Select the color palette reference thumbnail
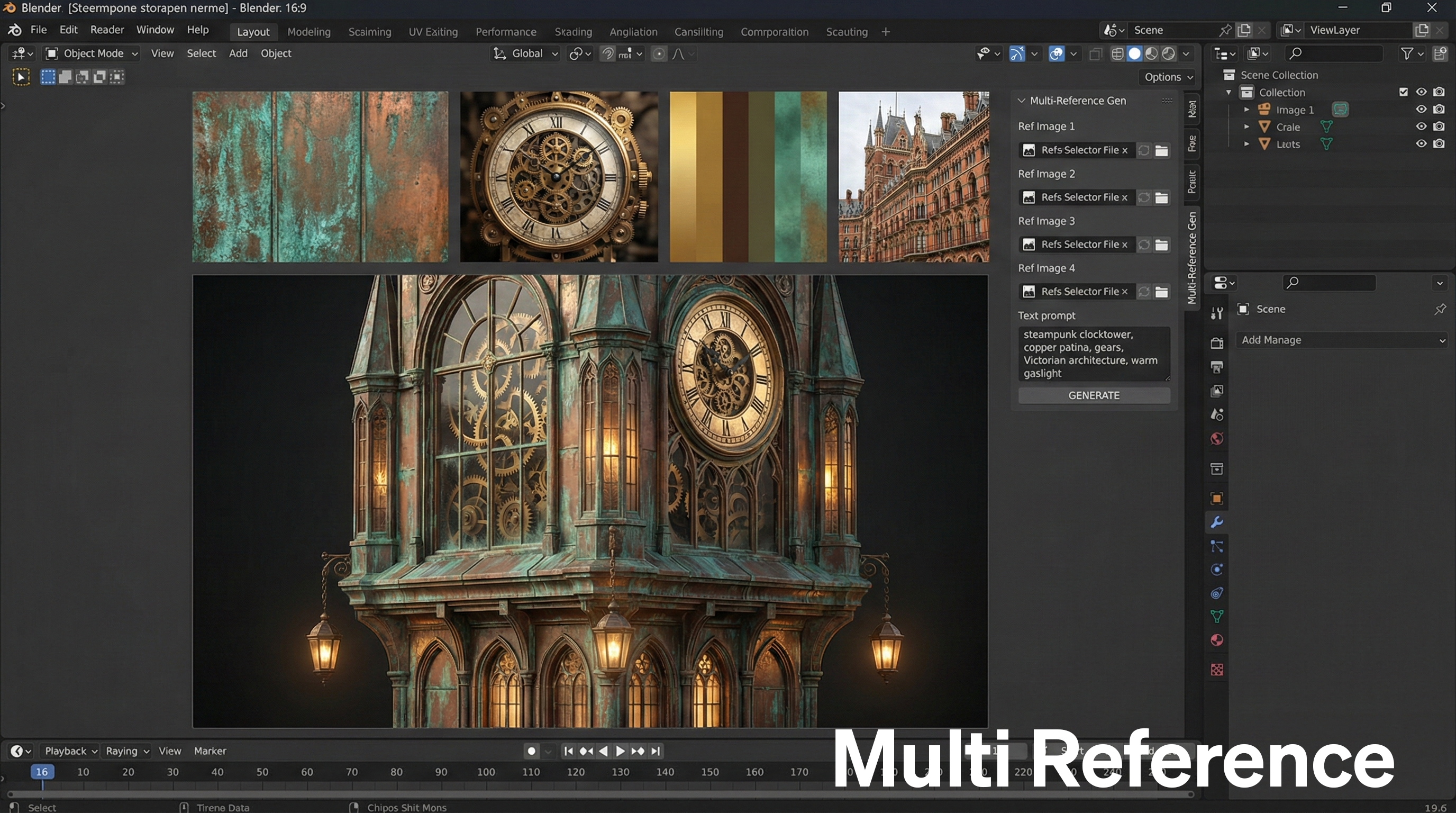This screenshot has width=1456, height=813. [x=748, y=176]
